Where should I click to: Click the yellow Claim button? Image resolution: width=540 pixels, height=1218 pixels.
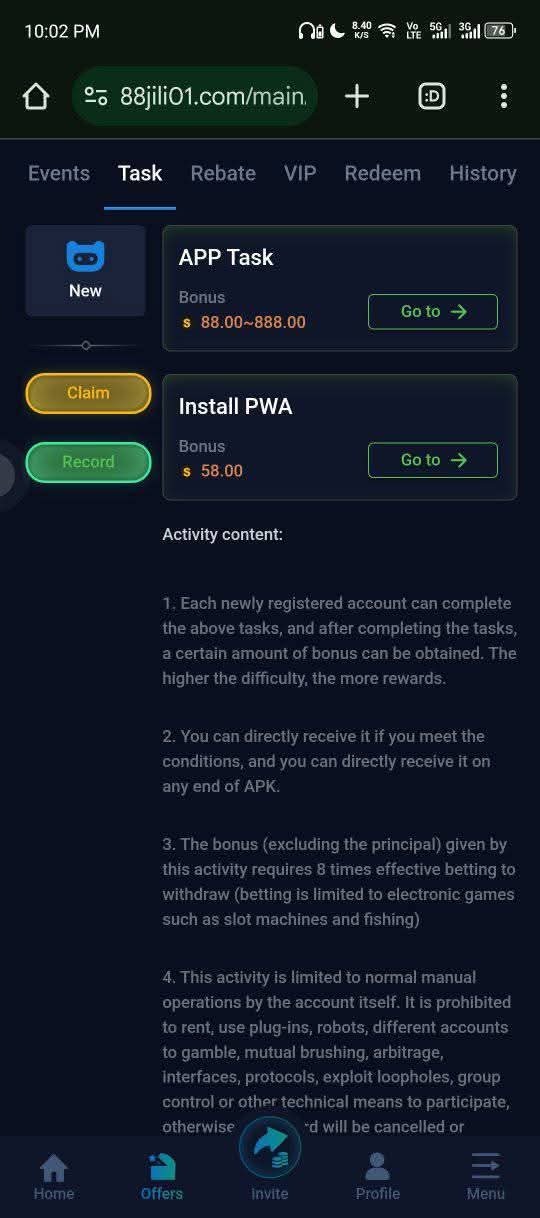88,393
